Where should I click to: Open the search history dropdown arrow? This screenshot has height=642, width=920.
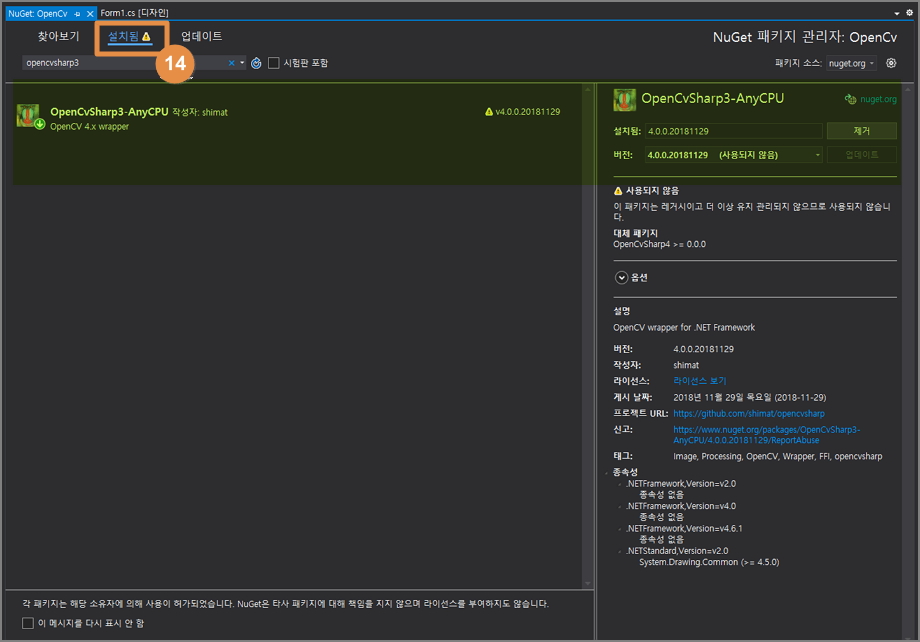pos(242,63)
